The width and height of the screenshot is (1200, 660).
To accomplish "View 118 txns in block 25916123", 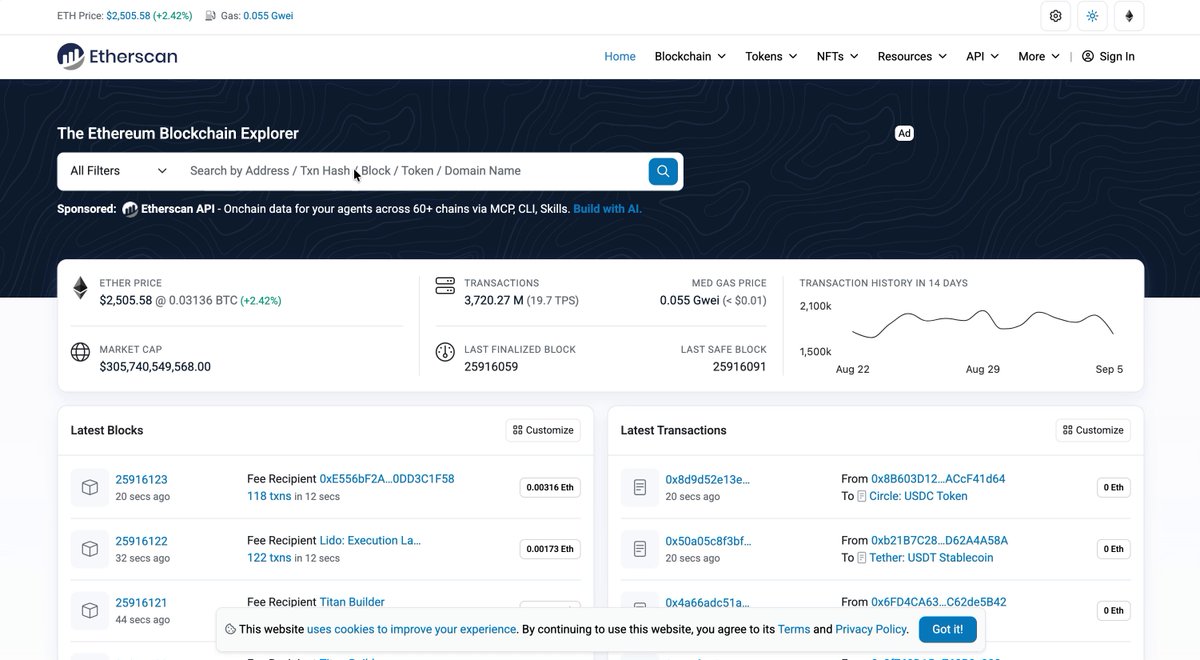I will click(269, 496).
